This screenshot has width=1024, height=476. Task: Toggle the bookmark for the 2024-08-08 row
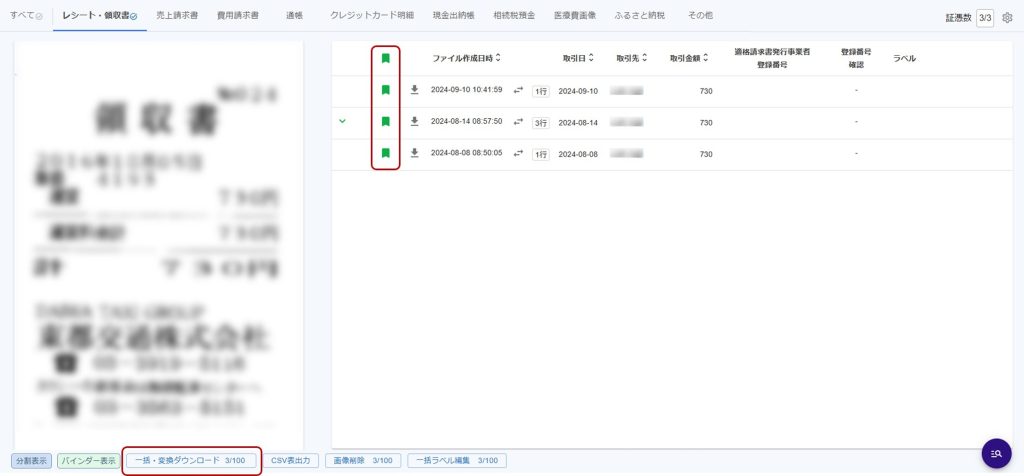pyautogui.click(x=385, y=154)
